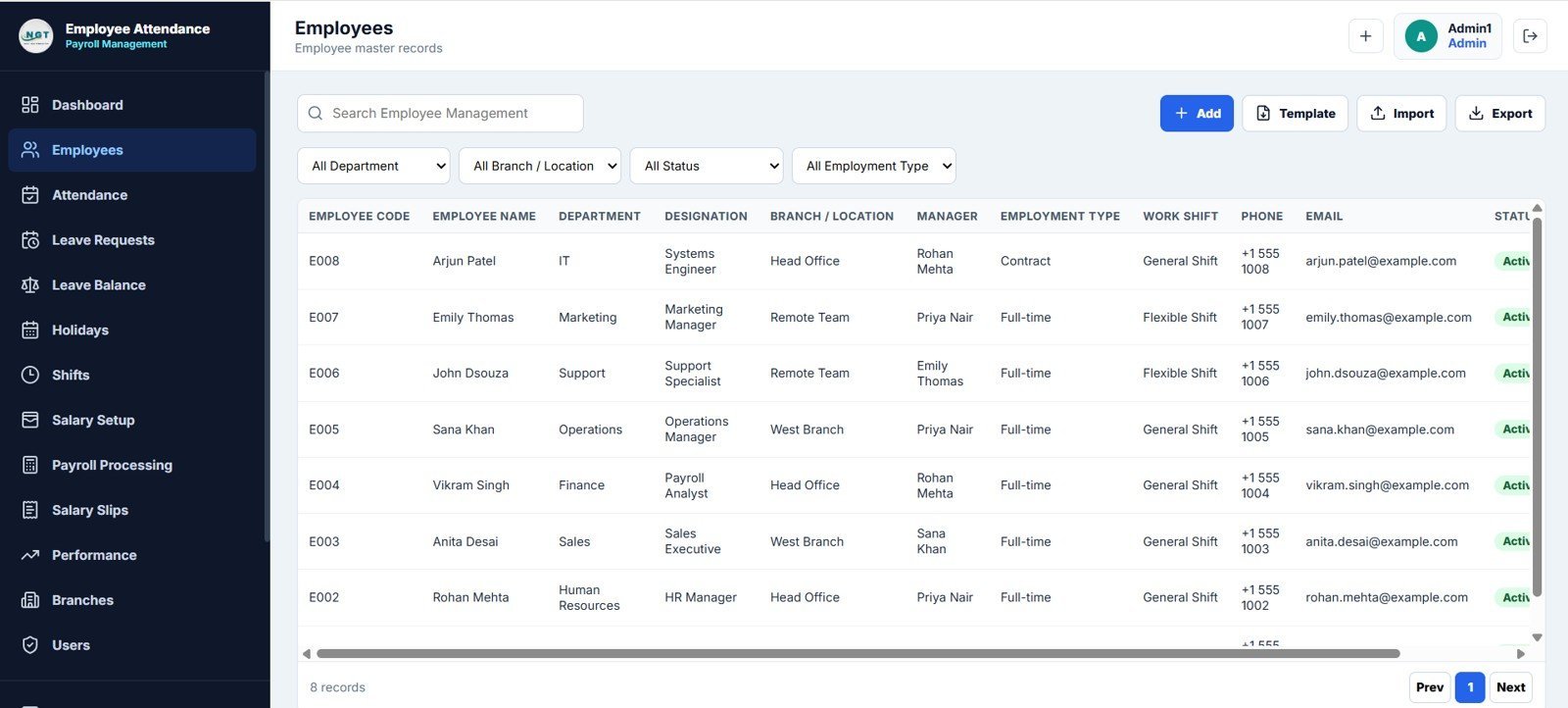Click the Leave Balance scales icon

tap(30, 285)
